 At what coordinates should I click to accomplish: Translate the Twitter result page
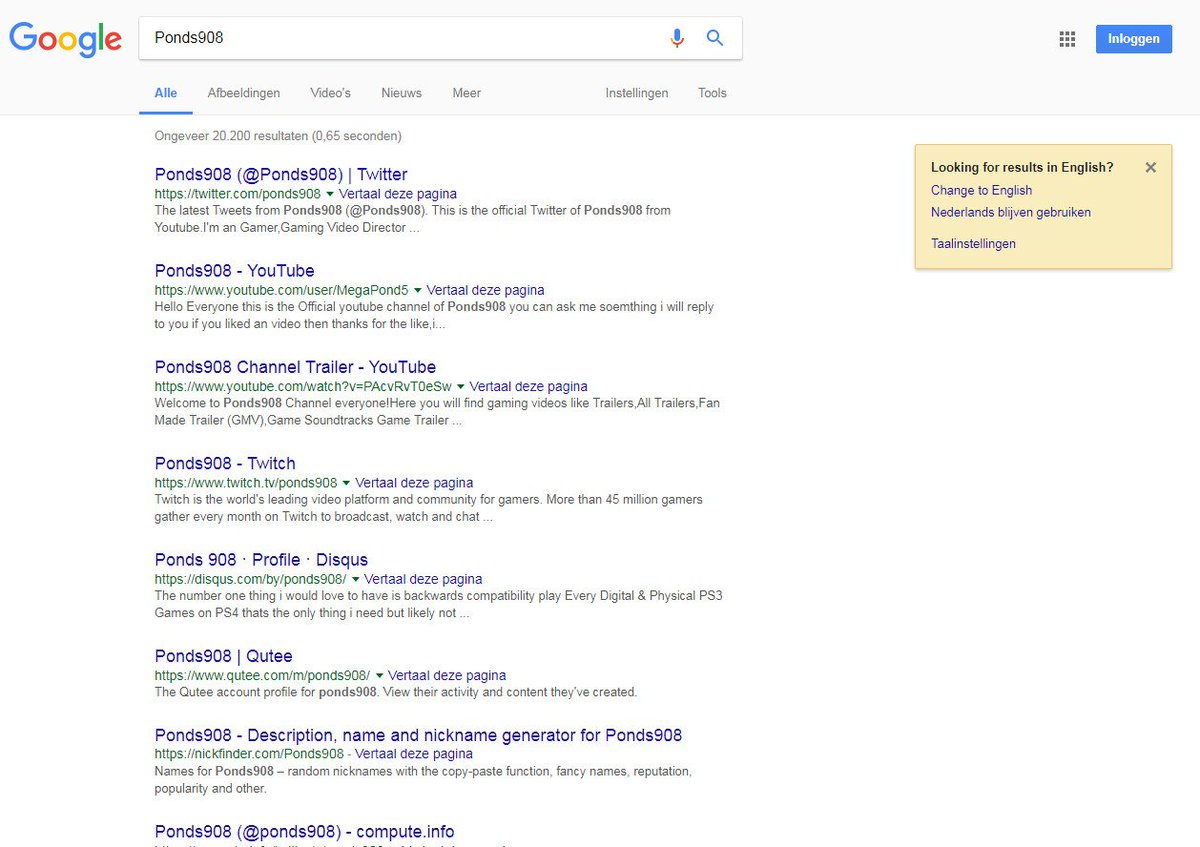(x=398, y=194)
